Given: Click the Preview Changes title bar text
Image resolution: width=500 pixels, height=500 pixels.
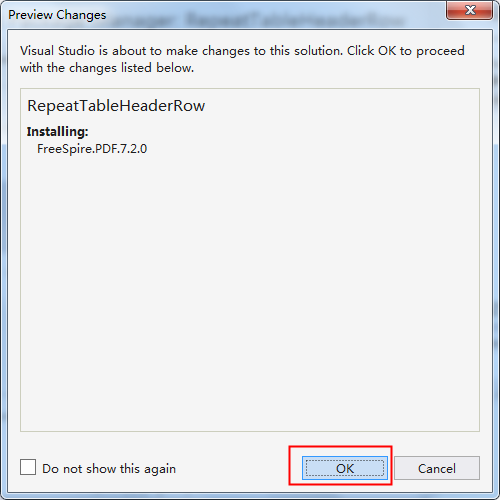Looking at the screenshot, I should click(x=57, y=15).
